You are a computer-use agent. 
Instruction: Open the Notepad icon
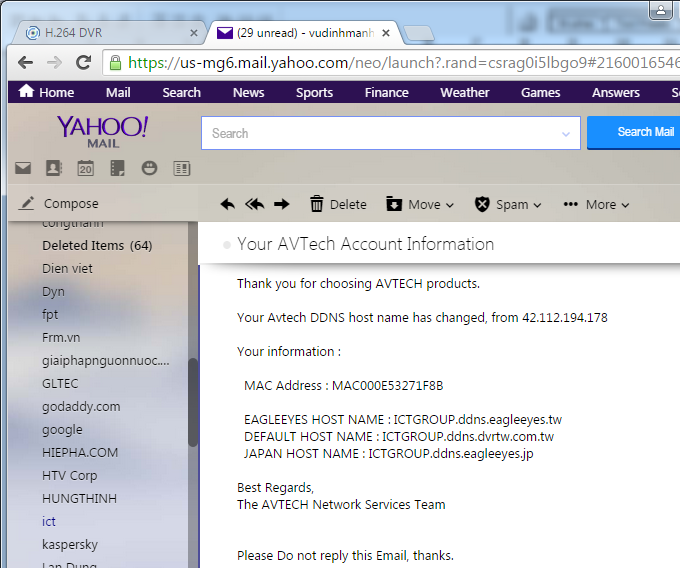click(x=117, y=168)
